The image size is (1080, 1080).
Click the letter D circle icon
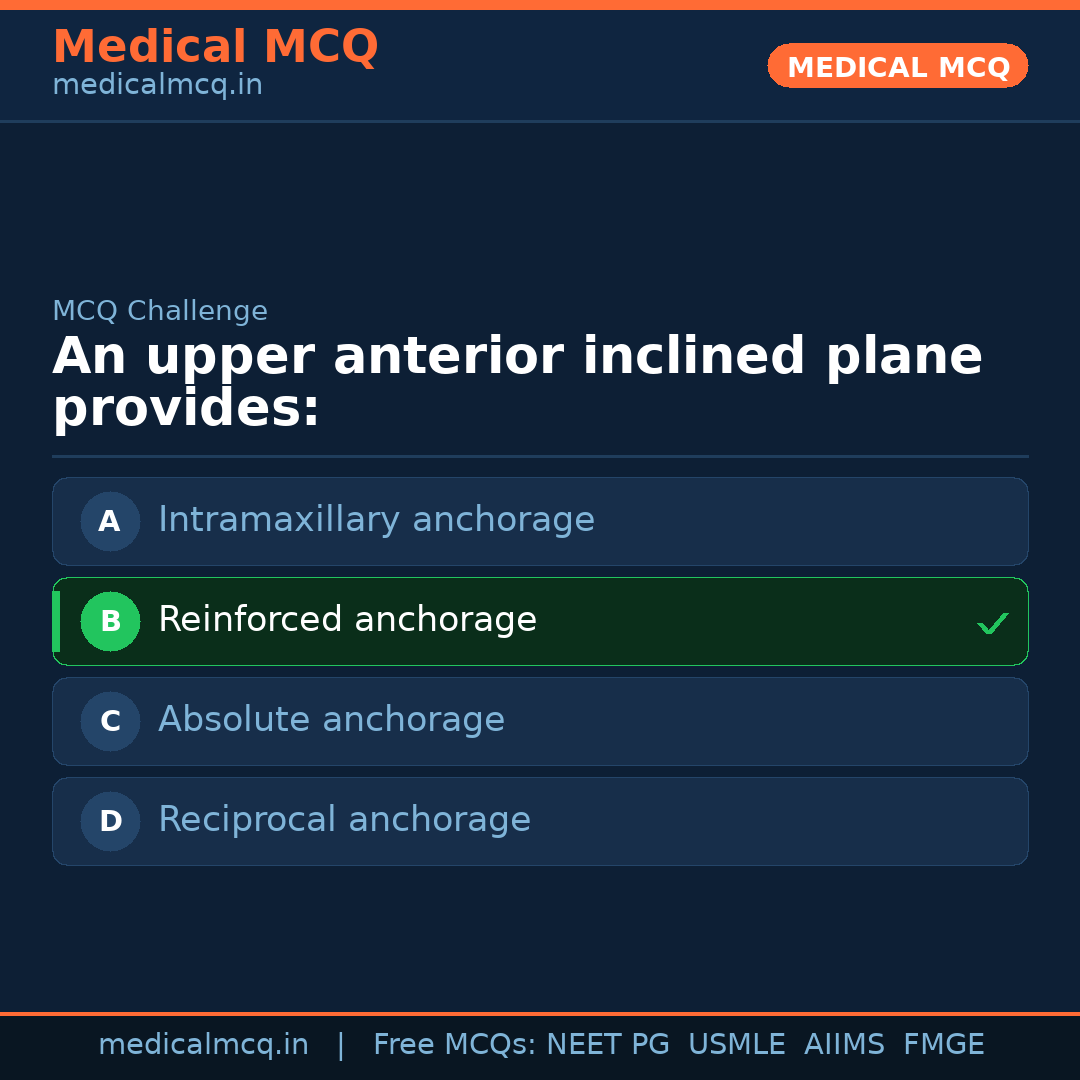(110, 821)
